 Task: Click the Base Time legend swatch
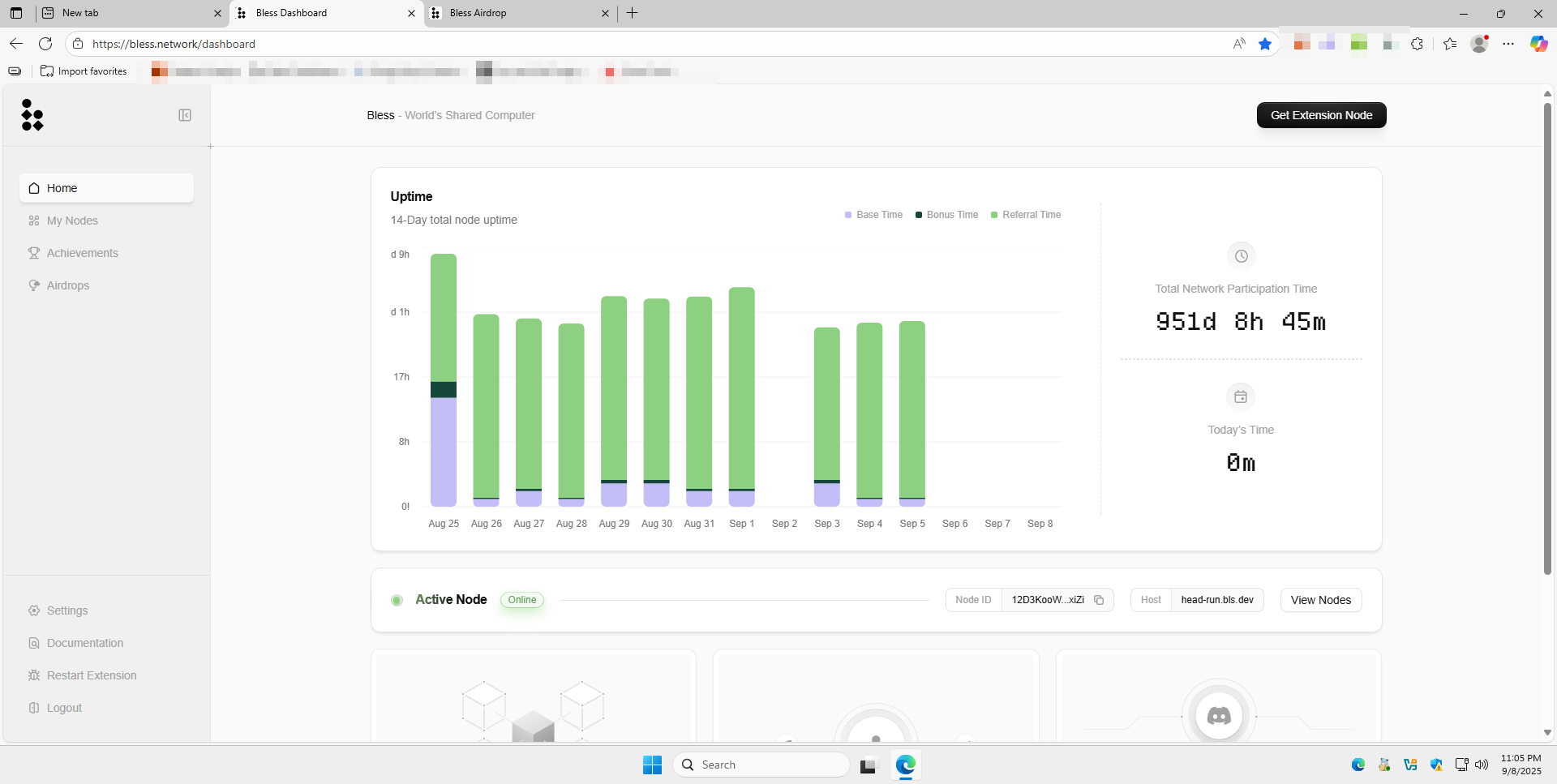(x=848, y=215)
